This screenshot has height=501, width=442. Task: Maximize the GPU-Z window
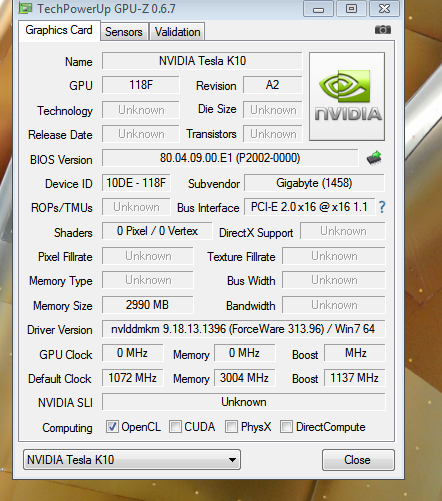[x=351, y=9]
